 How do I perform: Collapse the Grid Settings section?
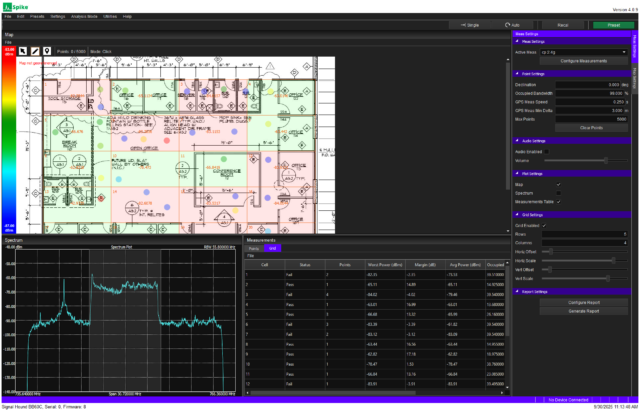pos(517,215)
